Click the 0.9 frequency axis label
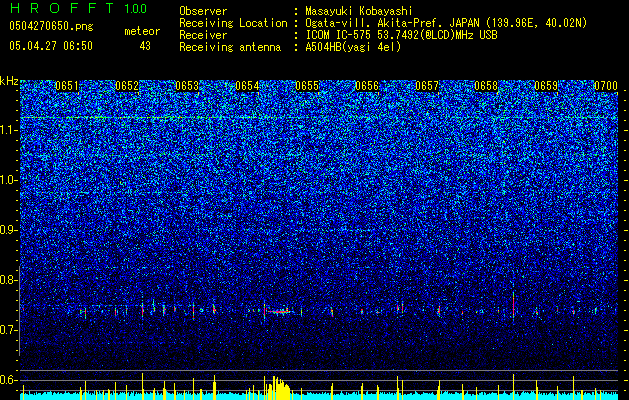The image size is (629, 400). point(8,230)
